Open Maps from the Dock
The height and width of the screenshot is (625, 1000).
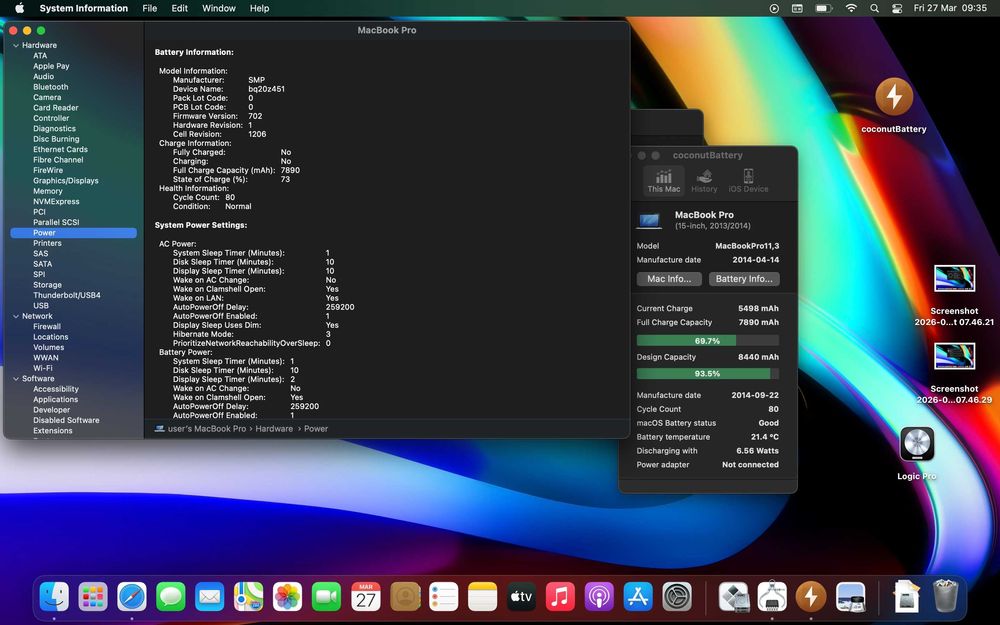[249, 597]
